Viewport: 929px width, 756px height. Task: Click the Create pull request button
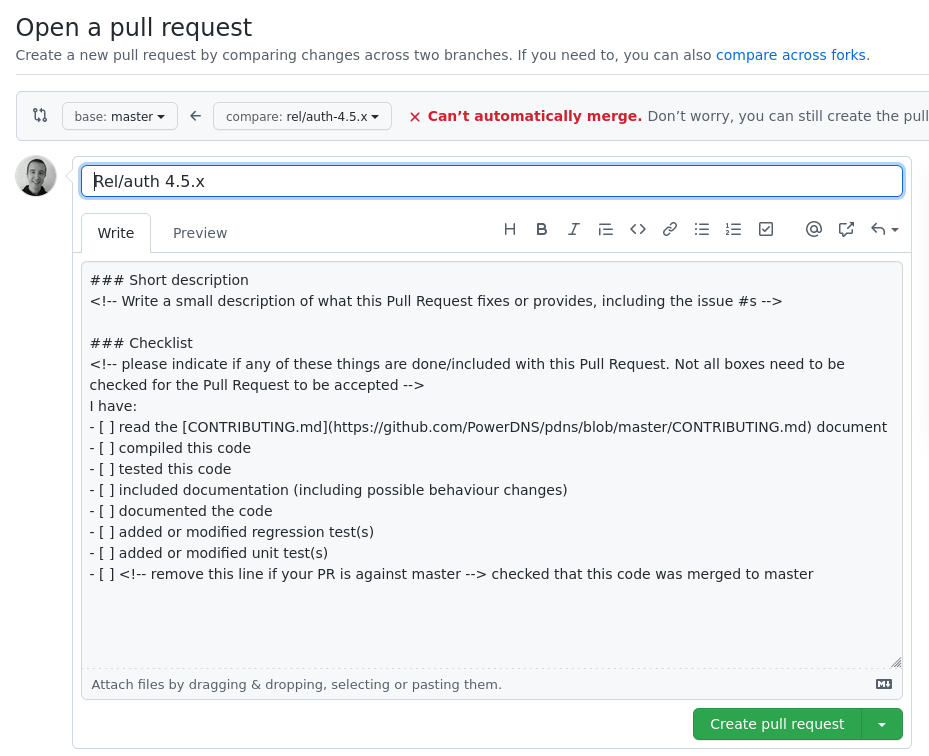(x=777, y=724)
